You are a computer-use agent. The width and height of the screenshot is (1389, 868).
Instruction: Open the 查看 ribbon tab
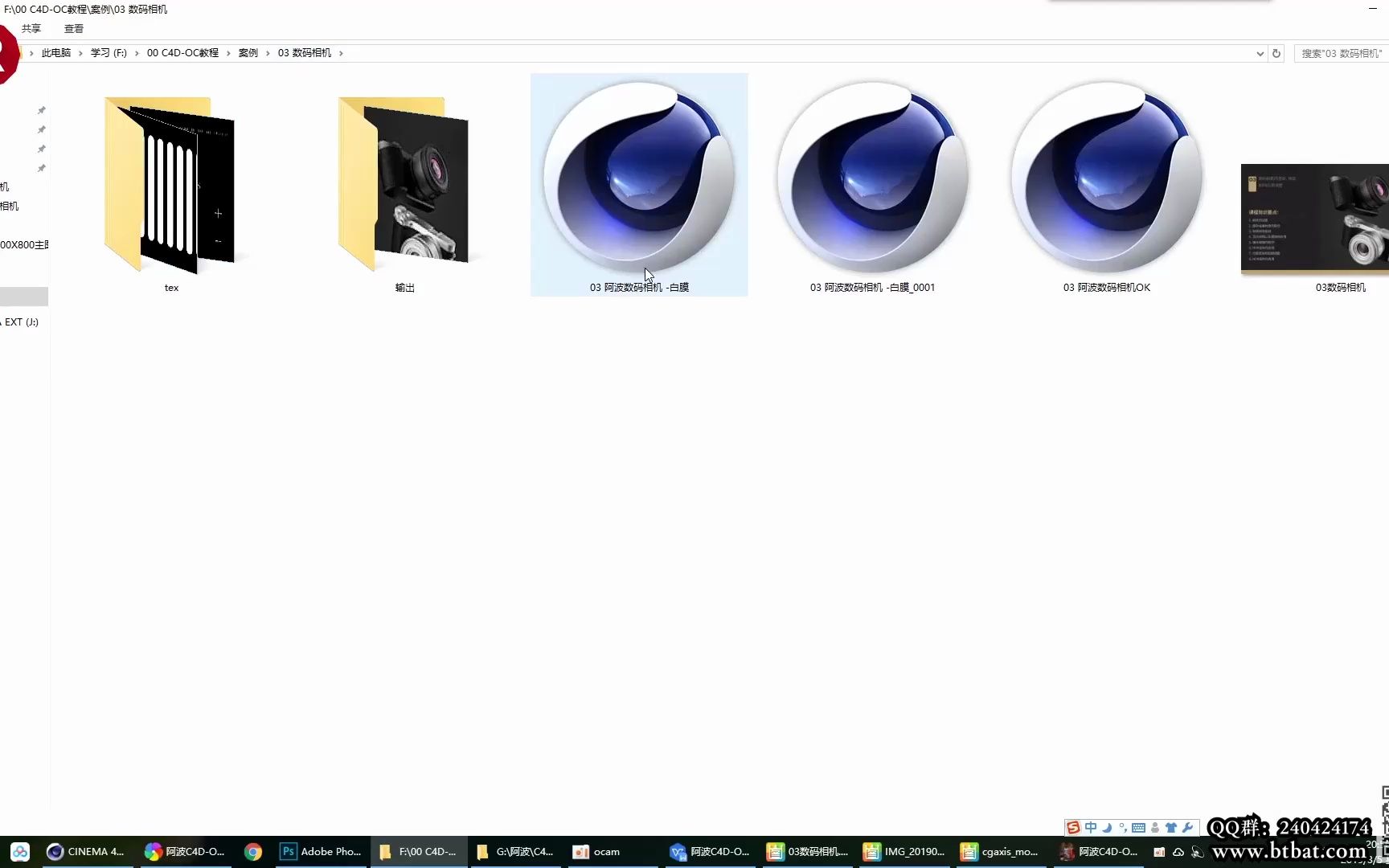(x=74, y=29)
